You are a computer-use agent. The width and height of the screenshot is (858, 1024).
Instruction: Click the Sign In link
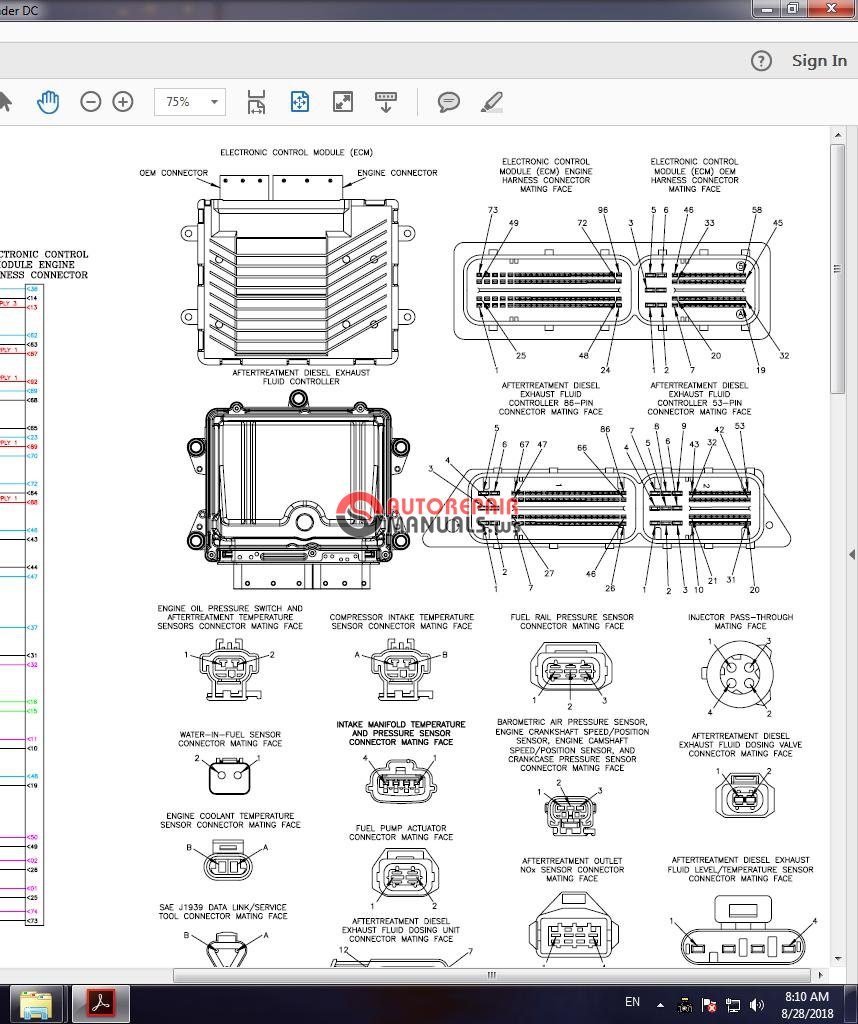pyautogui.click(x=818, y=60)
